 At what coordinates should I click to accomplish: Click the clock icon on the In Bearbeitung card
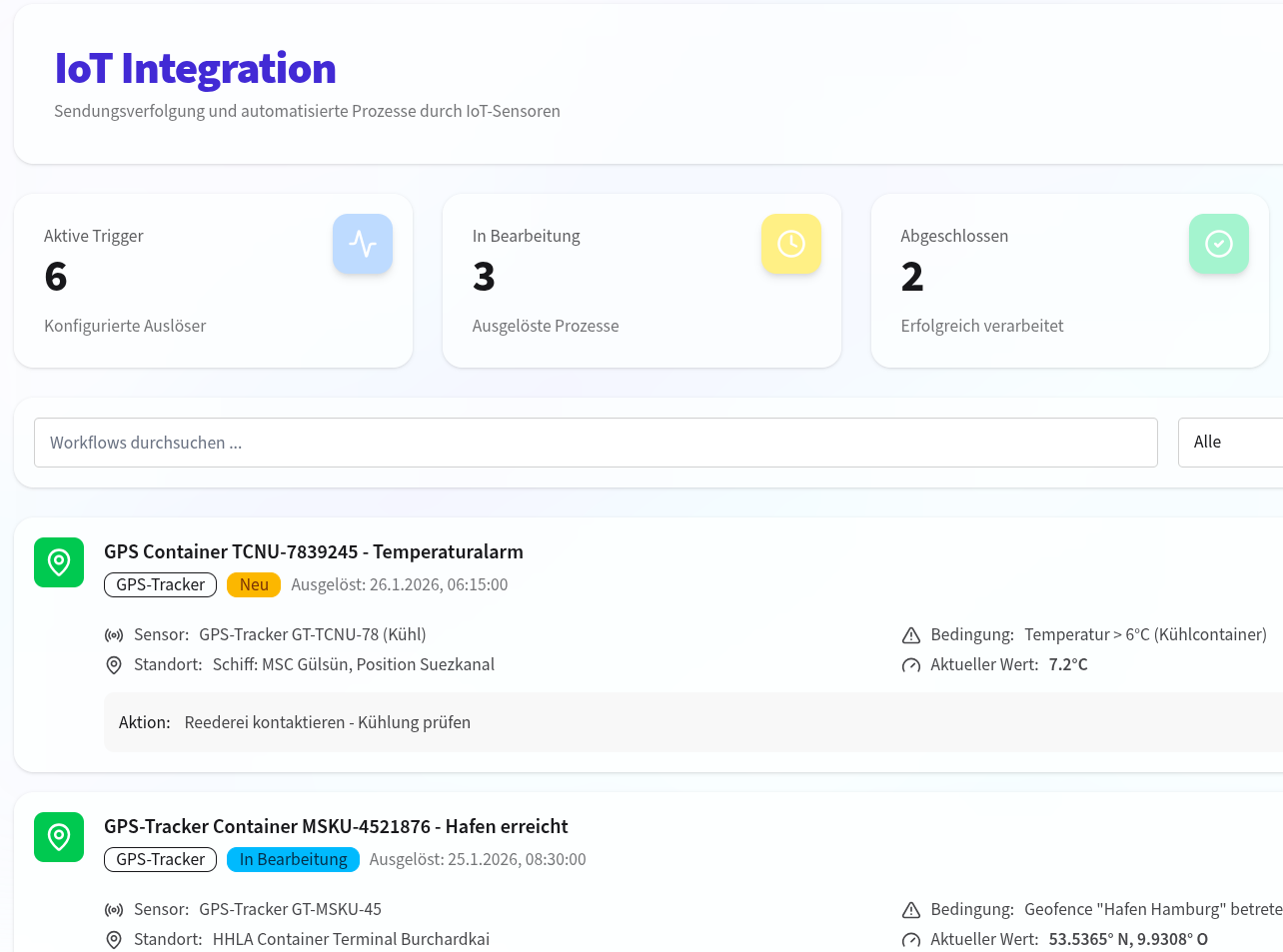(x=790, y=243)
